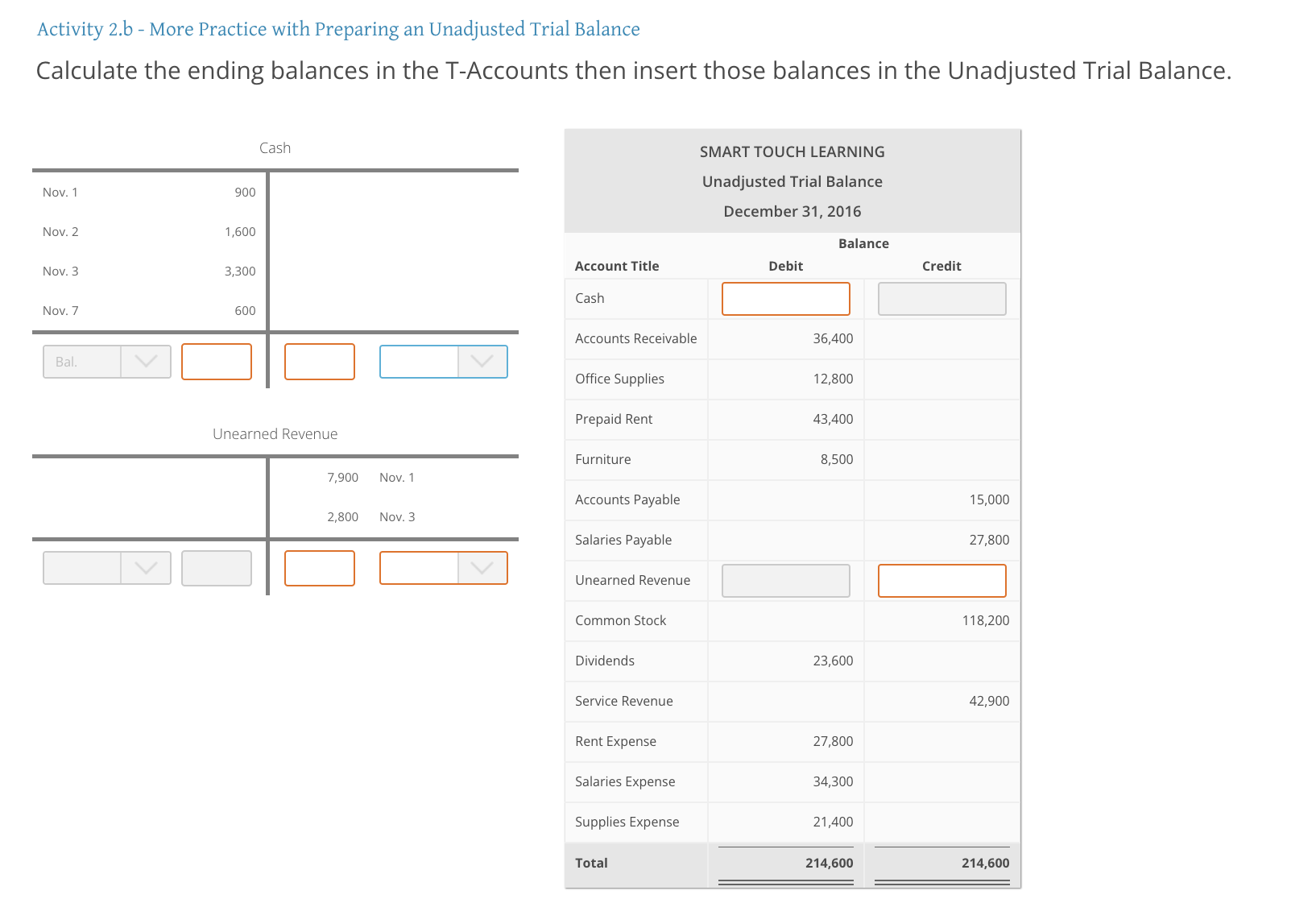This screenshot has width=1316, height=899.
Task: Open the Cash T-account Bal. dropdown
Action: point(107,362)
